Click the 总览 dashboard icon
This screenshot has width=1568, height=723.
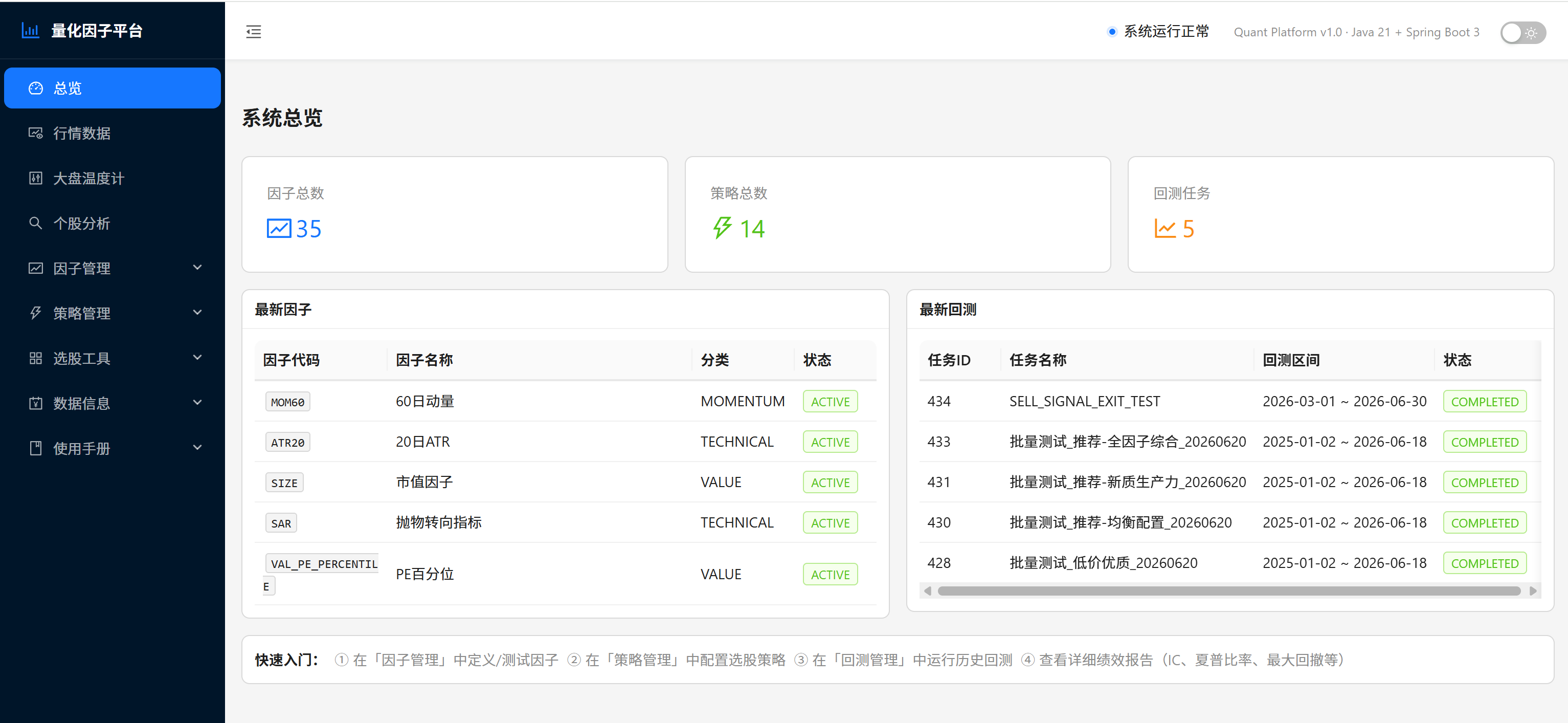tap(36, 89)
